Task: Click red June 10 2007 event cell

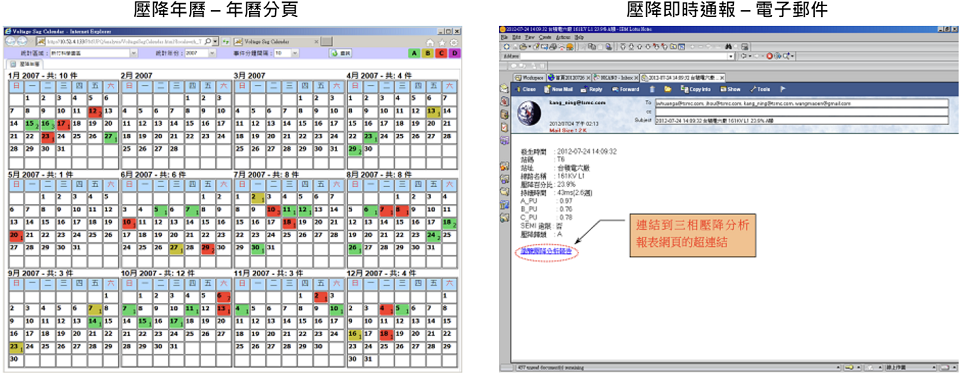Action: [128, 222]
